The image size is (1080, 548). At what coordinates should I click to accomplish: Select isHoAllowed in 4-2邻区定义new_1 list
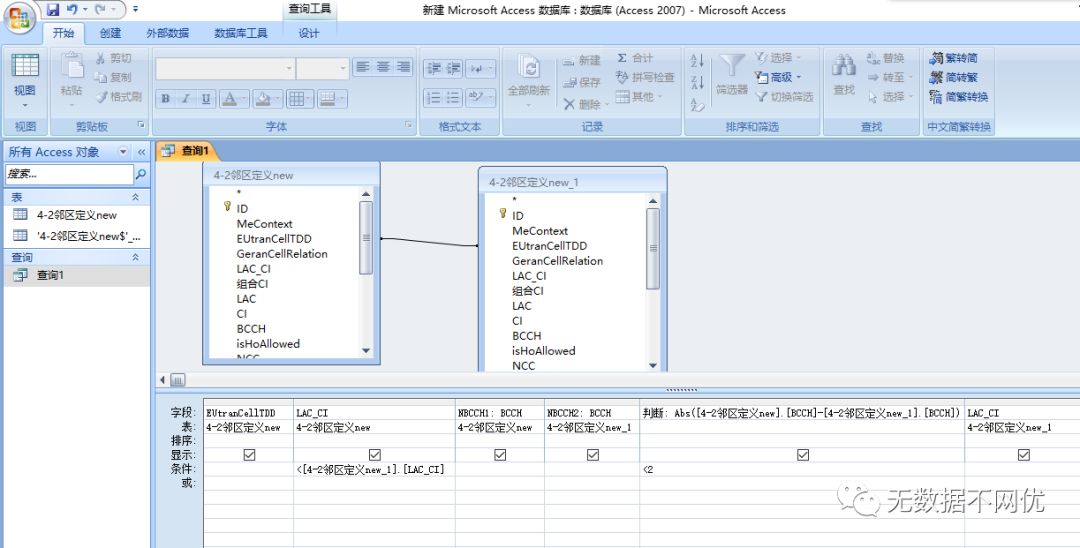tap(543, 350)
